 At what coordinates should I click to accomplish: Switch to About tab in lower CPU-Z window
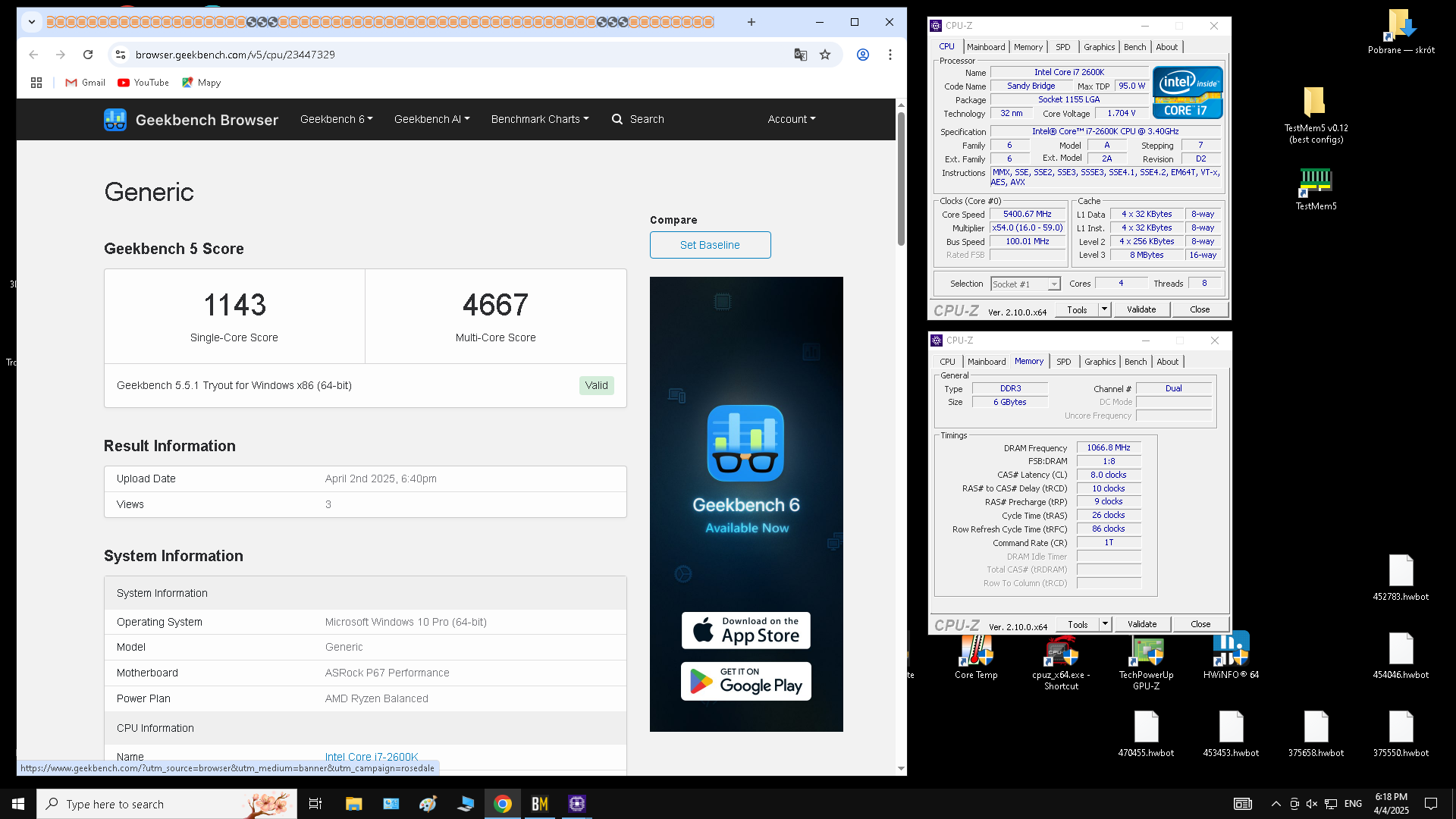(x=1168, y=362)
